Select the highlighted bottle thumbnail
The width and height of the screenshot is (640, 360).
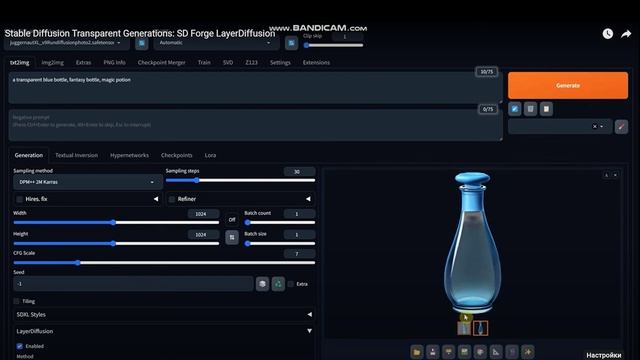point(480,329)
